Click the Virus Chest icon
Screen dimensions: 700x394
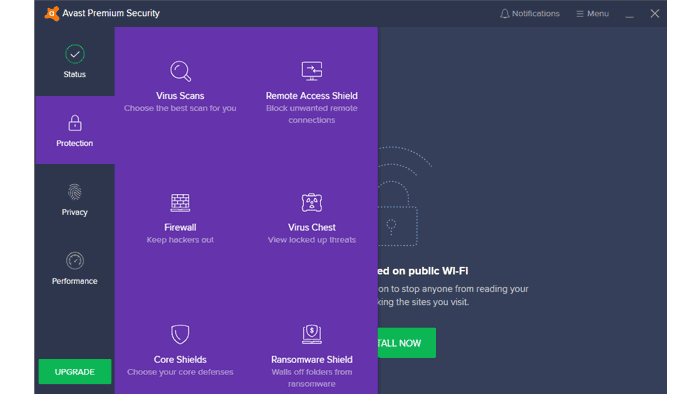(312, 203)
